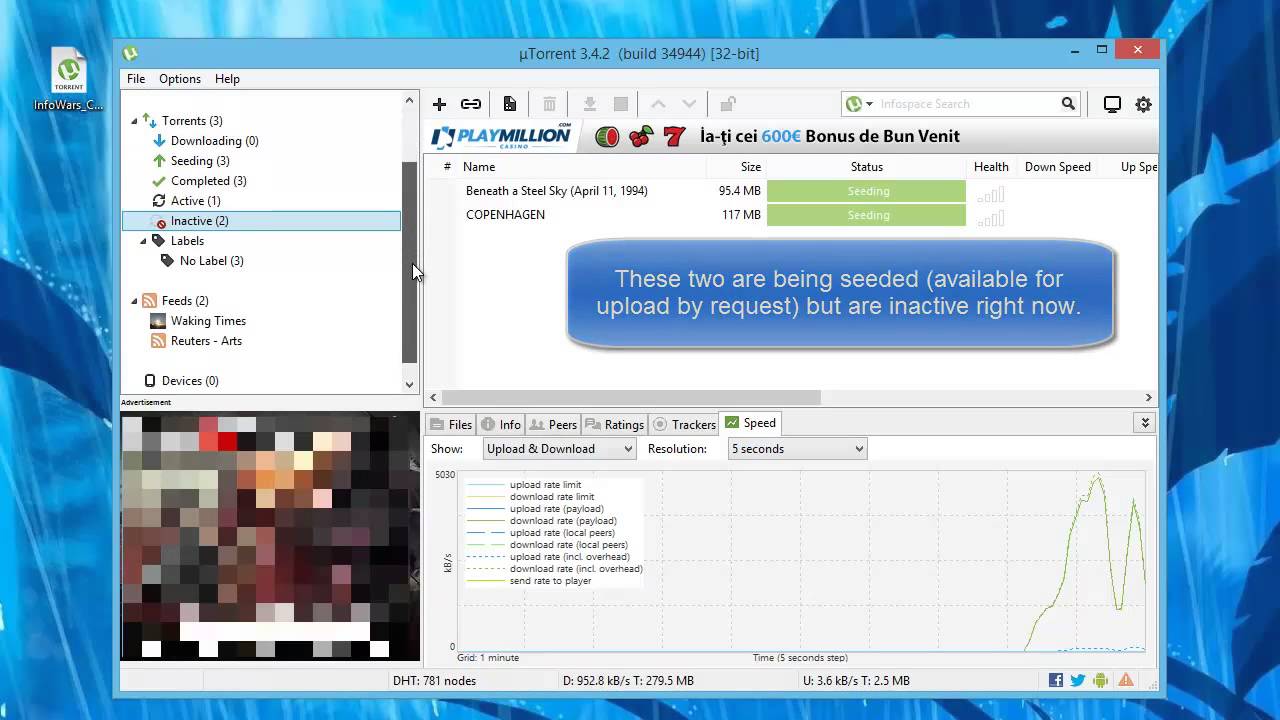Open the search provider dropdown arrow
This screenshot has height=720, width=1280.
point(869,104)
